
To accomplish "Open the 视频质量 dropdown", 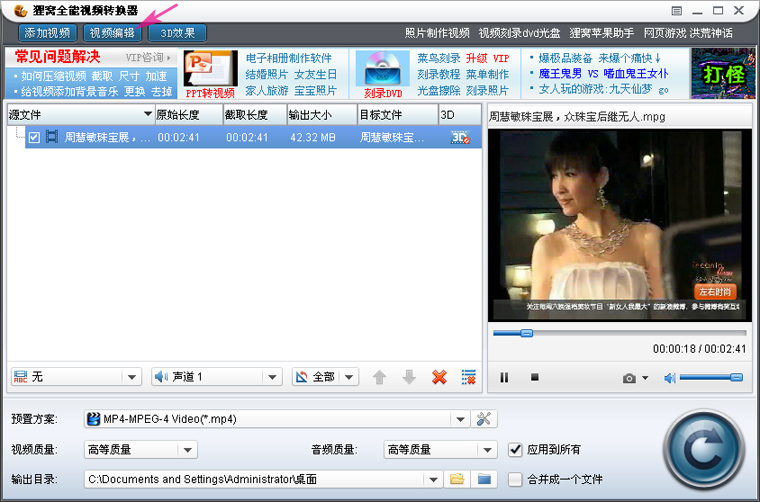I will (x=141, y=450).
